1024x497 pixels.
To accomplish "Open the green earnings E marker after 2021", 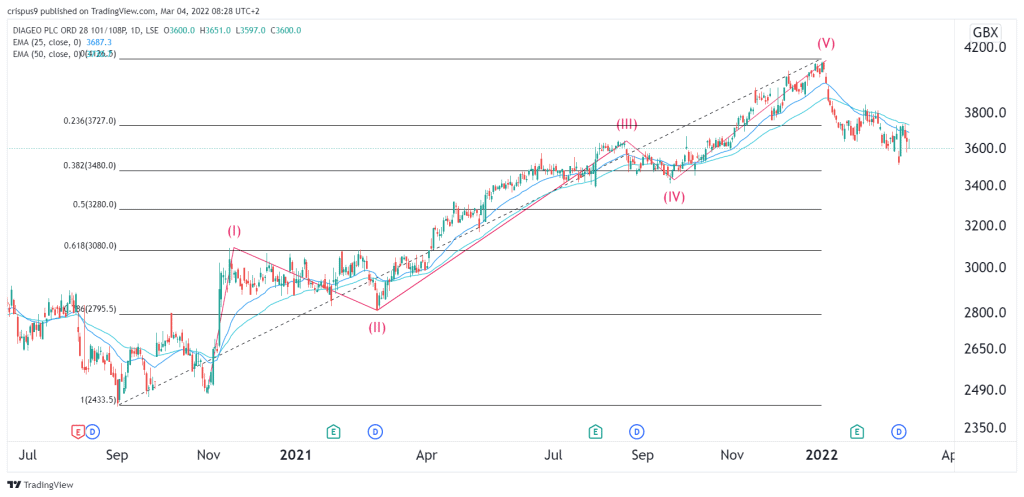I will coord(334,431).
